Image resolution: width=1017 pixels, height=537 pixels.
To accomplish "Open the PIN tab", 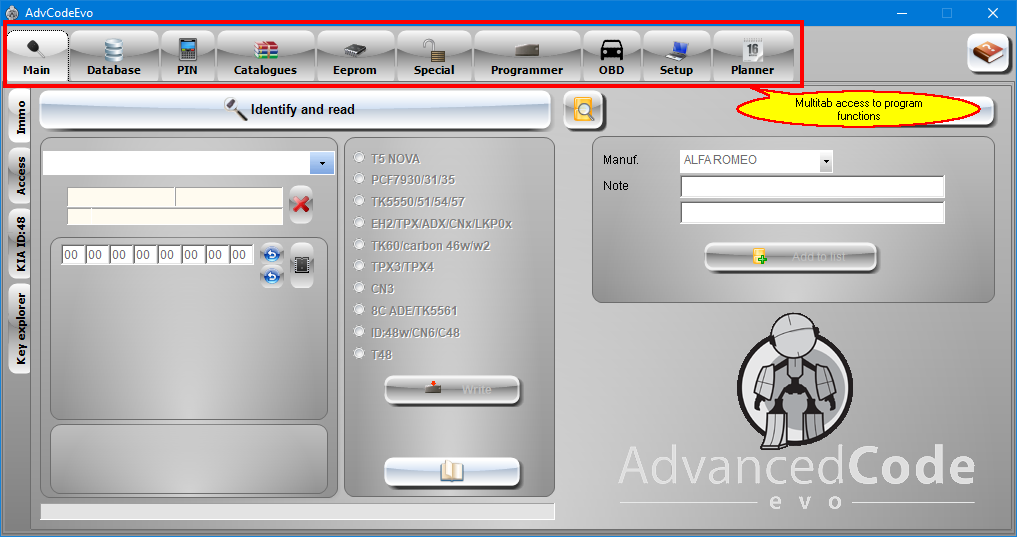I will [187, 56].
